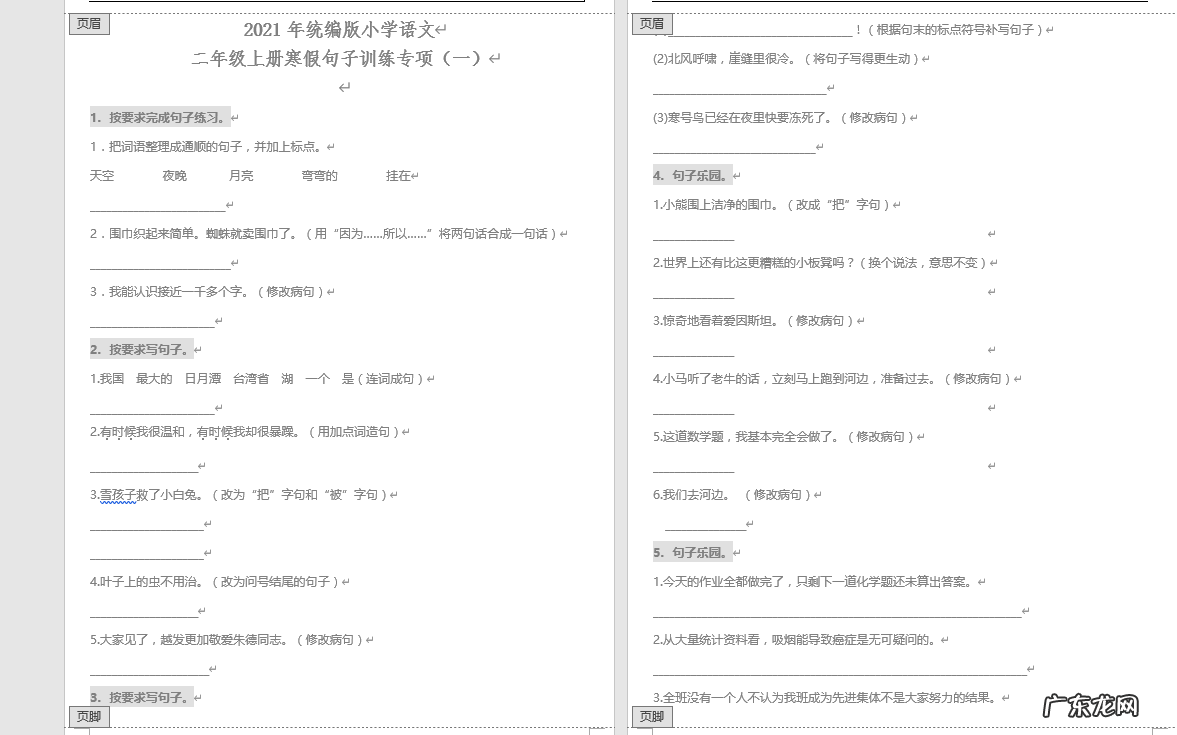Click the 页脚 footer tag on the right page

coord(652,716)
